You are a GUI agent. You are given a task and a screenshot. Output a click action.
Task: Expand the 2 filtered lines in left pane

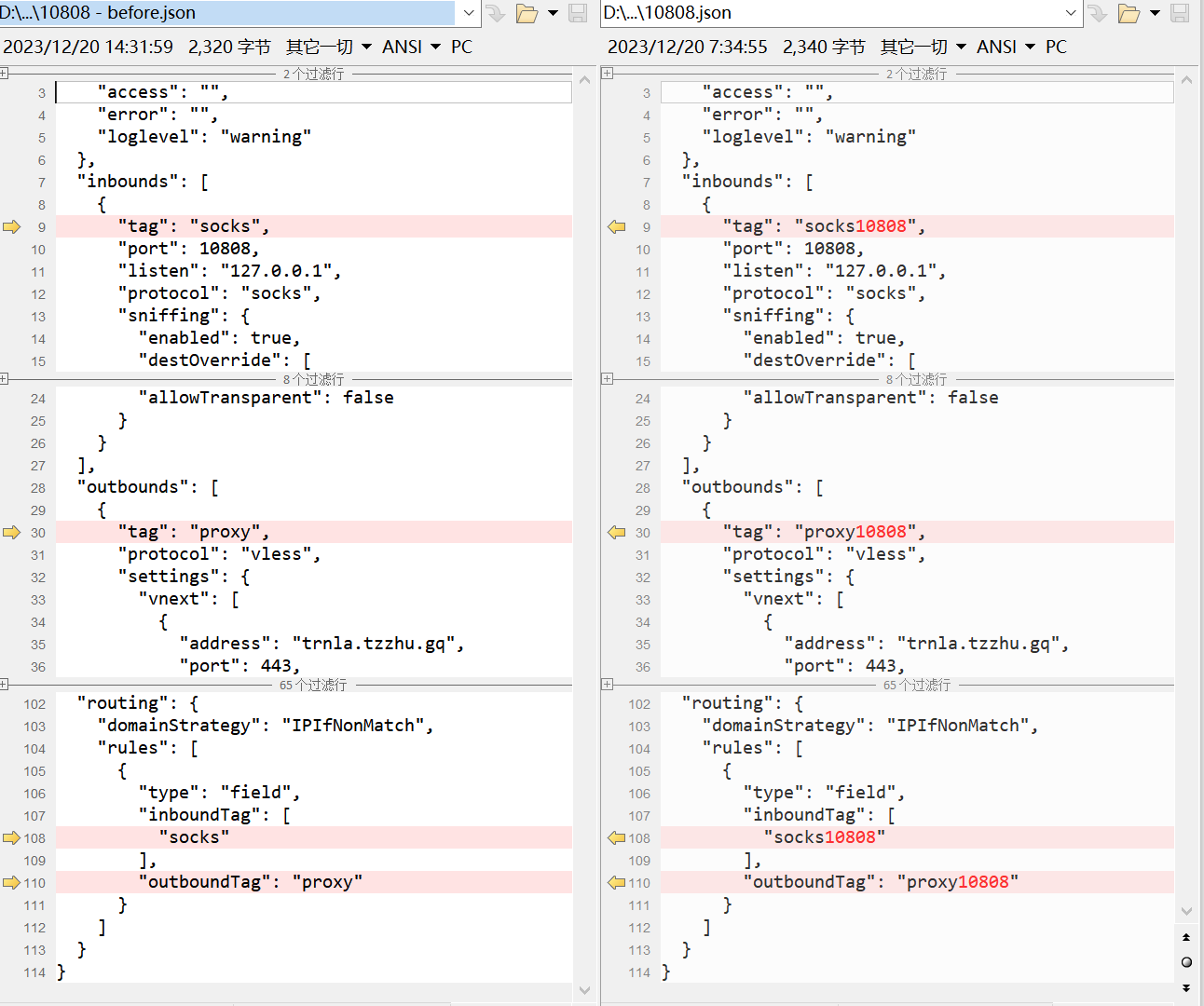point(5,74)
